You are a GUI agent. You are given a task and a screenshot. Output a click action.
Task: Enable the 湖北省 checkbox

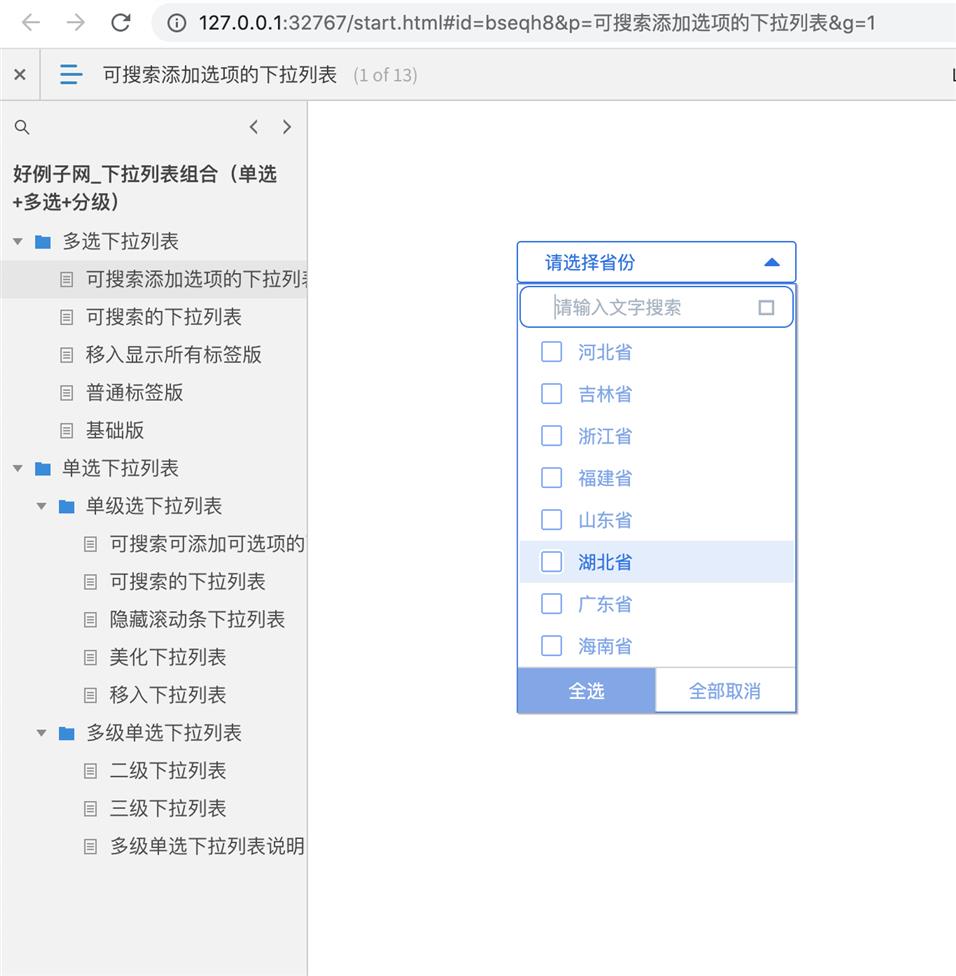[551, 562]
